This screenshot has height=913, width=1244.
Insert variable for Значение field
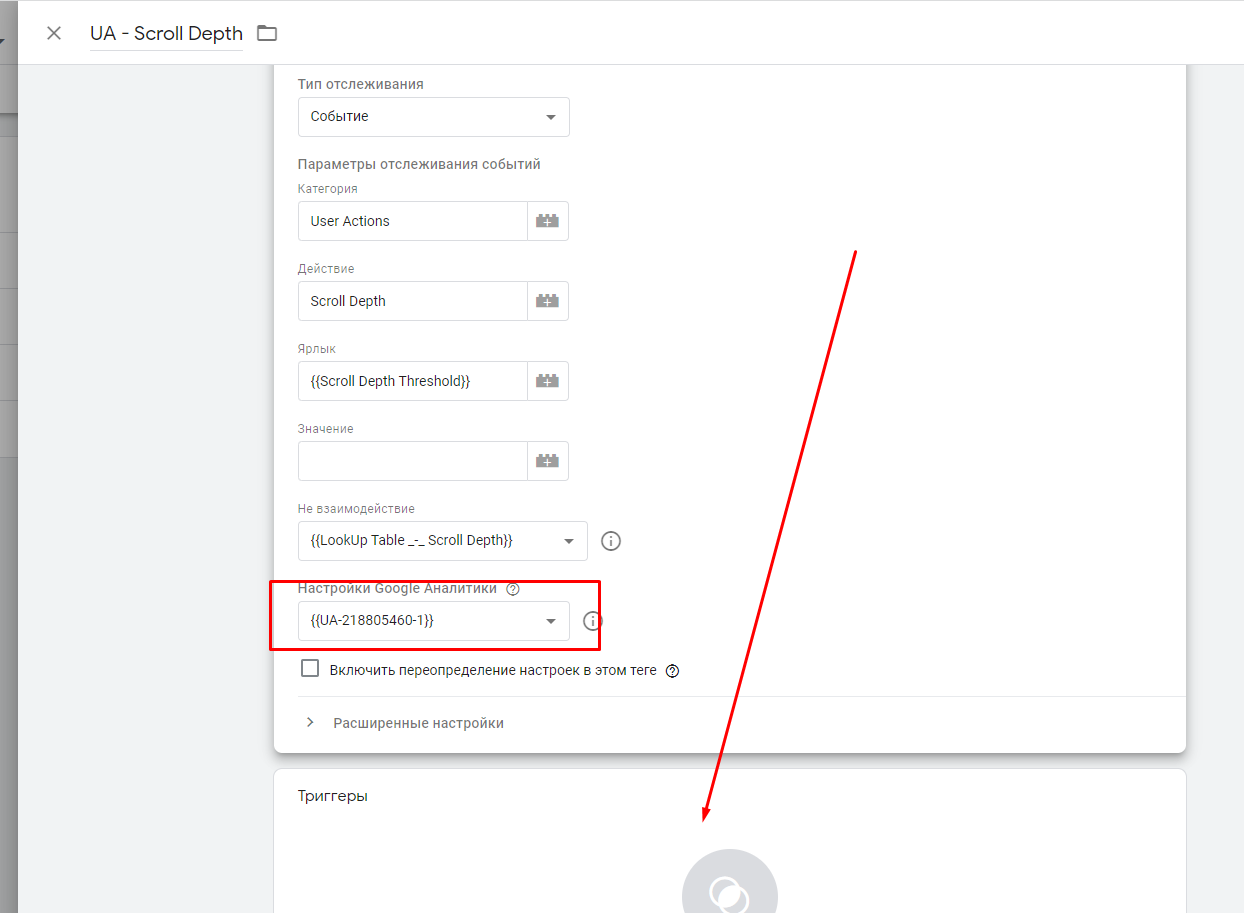click(x=547, y=461)
